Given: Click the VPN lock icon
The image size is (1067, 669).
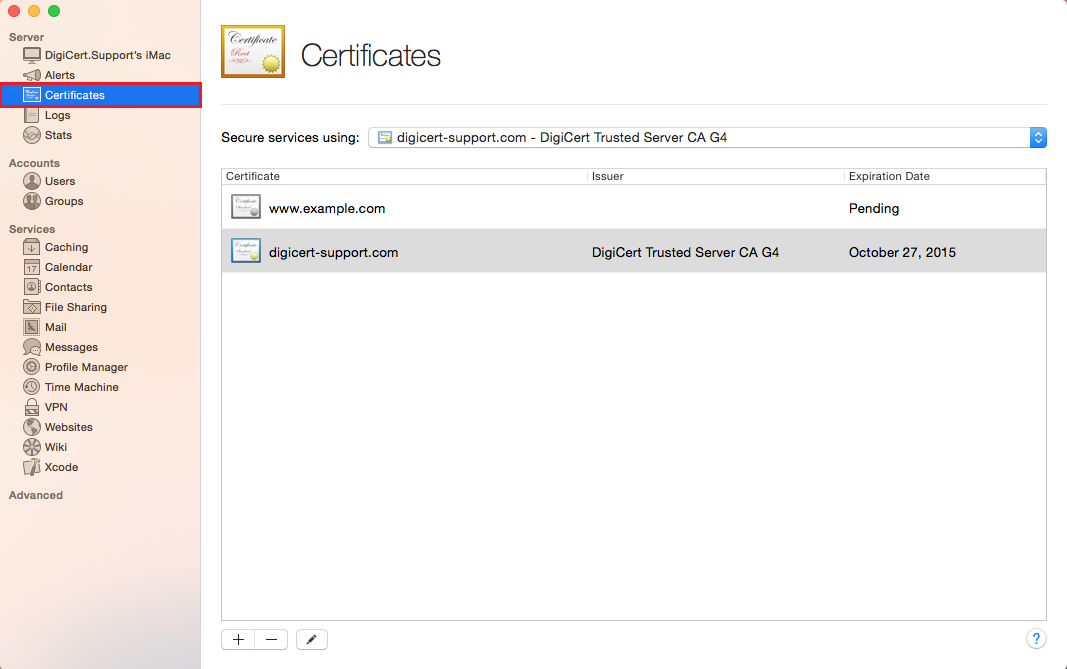Looking at the screenshot, I should tap(32, 407).
